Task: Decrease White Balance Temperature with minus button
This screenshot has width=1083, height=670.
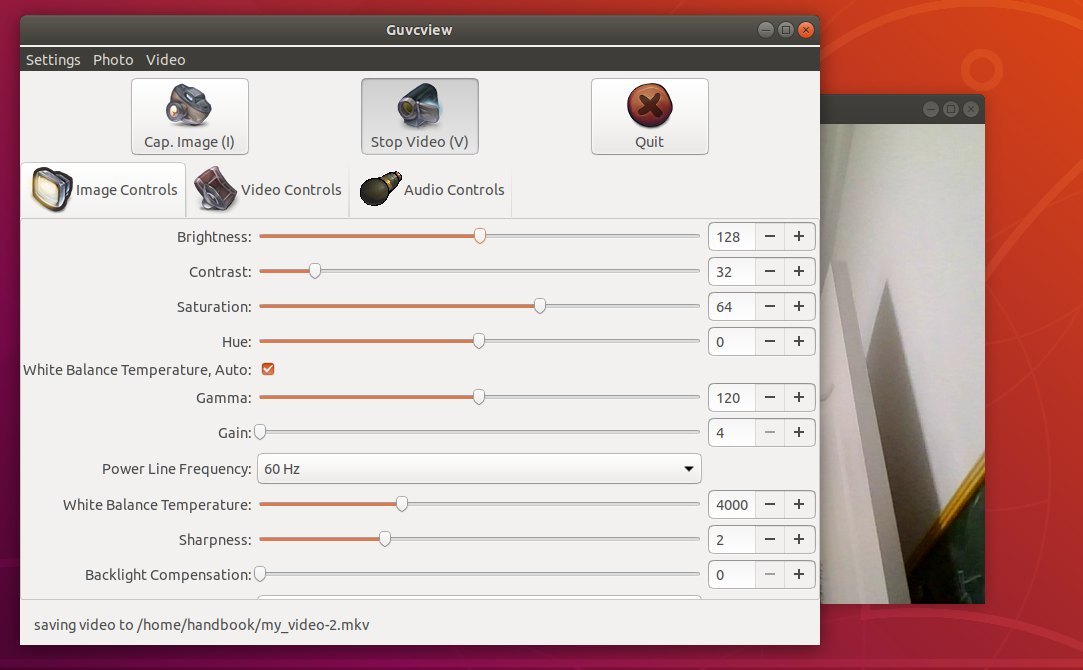Action: (x=769, y=504)
